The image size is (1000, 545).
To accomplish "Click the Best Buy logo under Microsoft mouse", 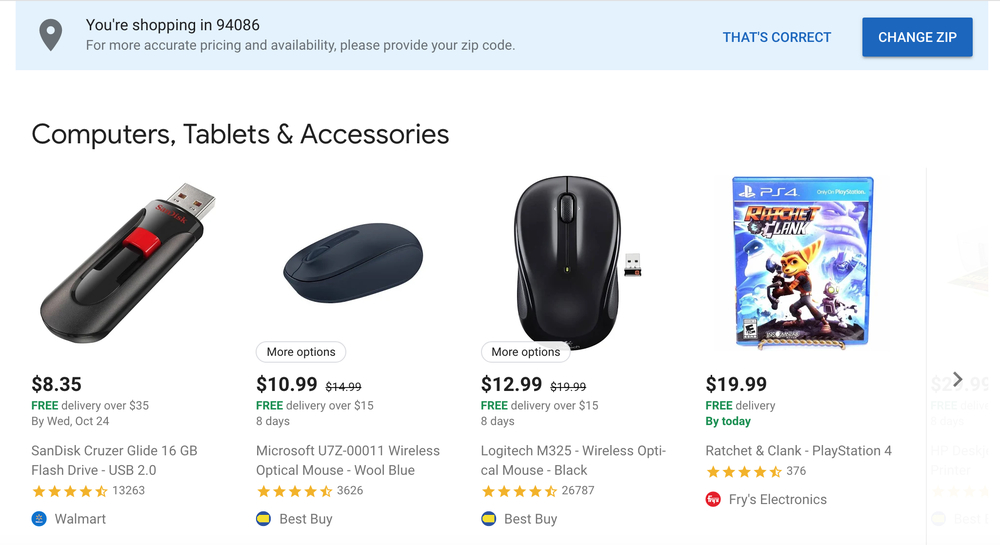I will 264,519.
